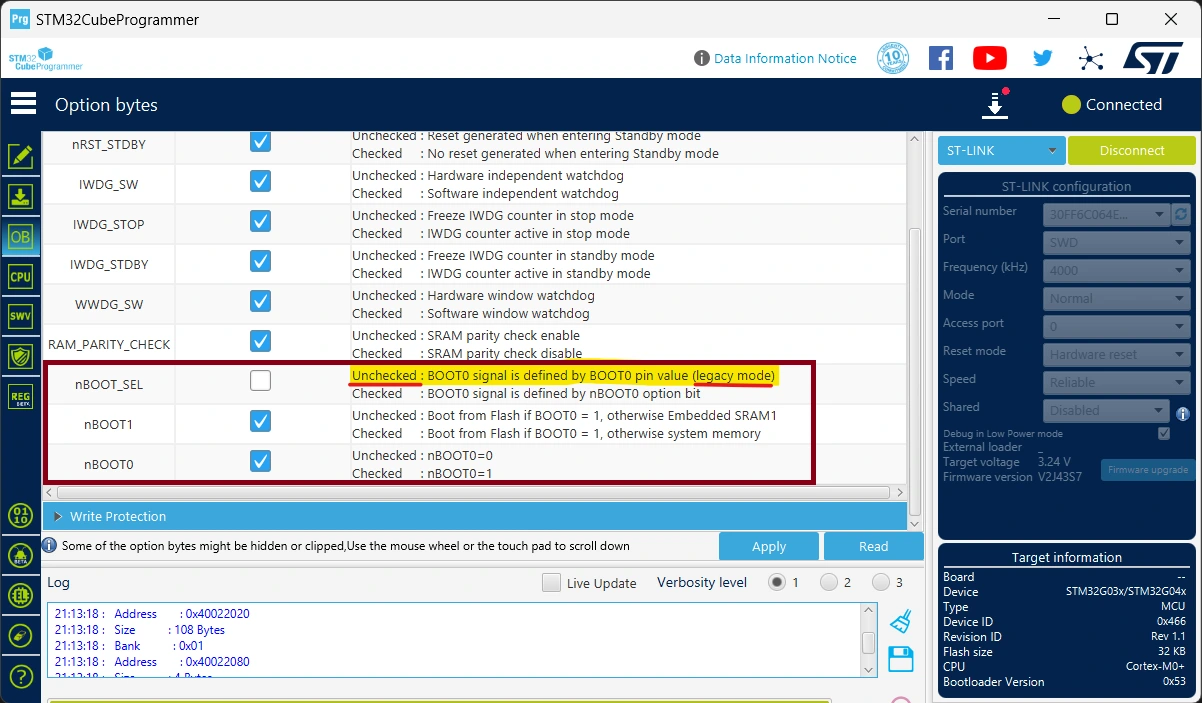Click the nBOOT_SEL option name
Viewport: 1202px width, 703px height.
point(109,384)
